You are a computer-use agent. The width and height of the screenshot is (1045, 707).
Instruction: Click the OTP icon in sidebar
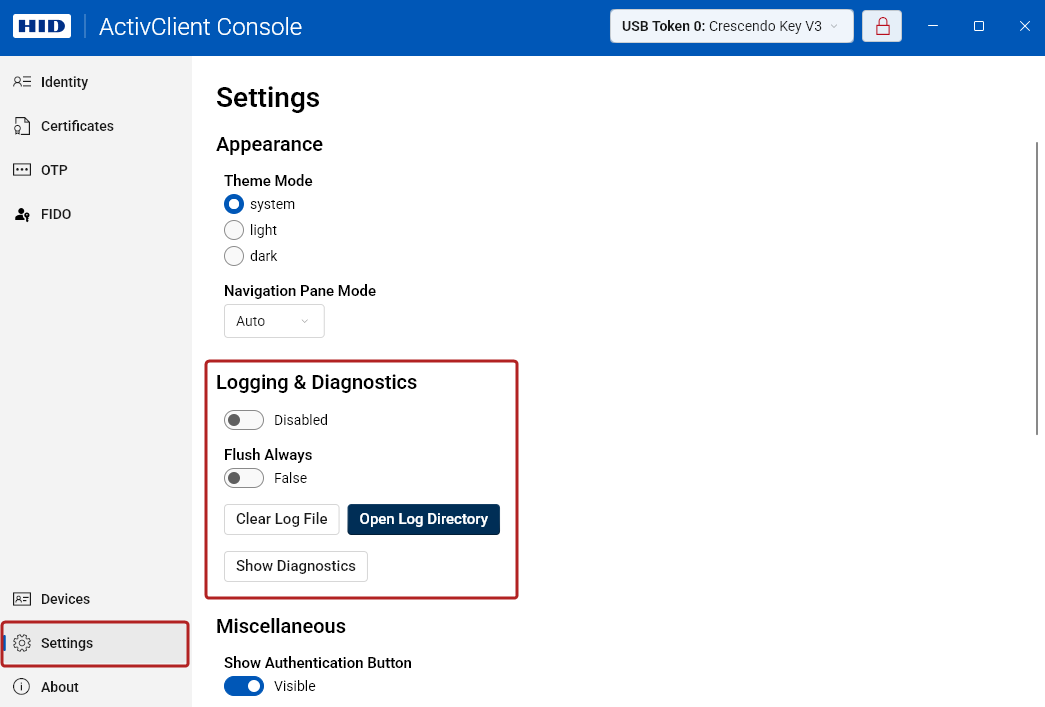tap(22, 170)
